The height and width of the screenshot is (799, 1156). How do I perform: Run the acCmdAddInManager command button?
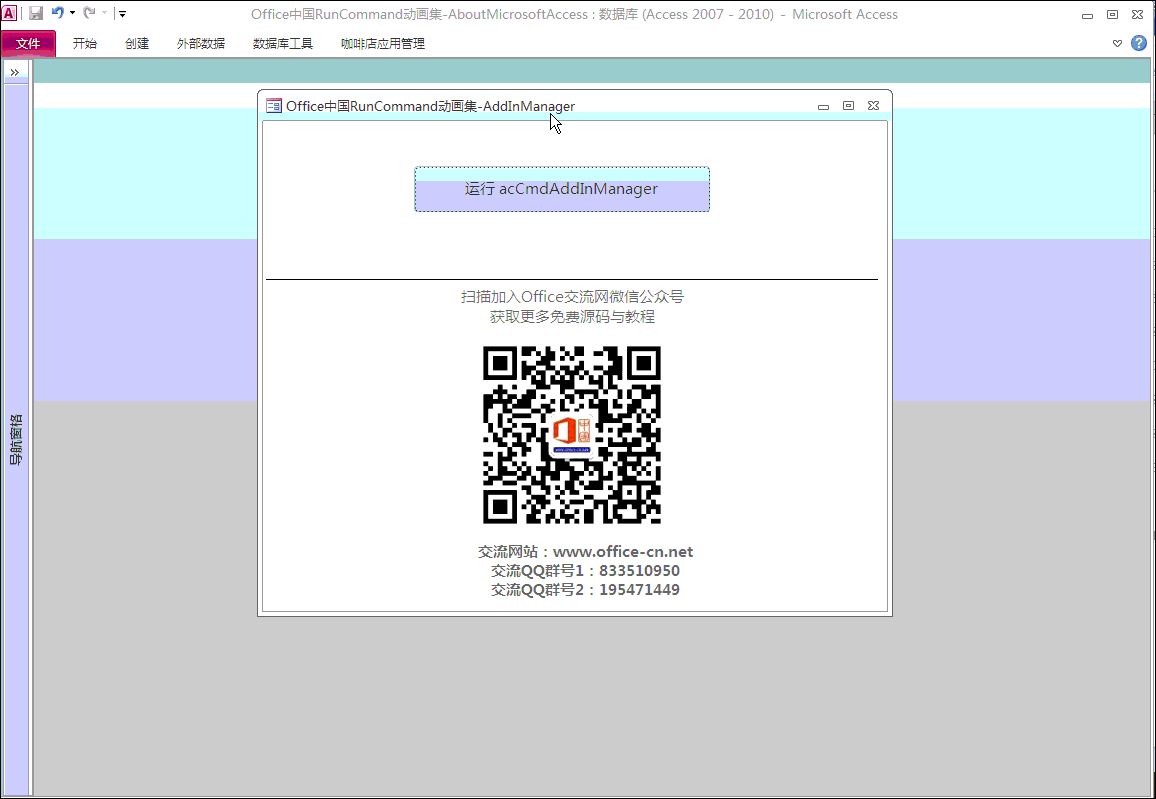click(562, 189)
